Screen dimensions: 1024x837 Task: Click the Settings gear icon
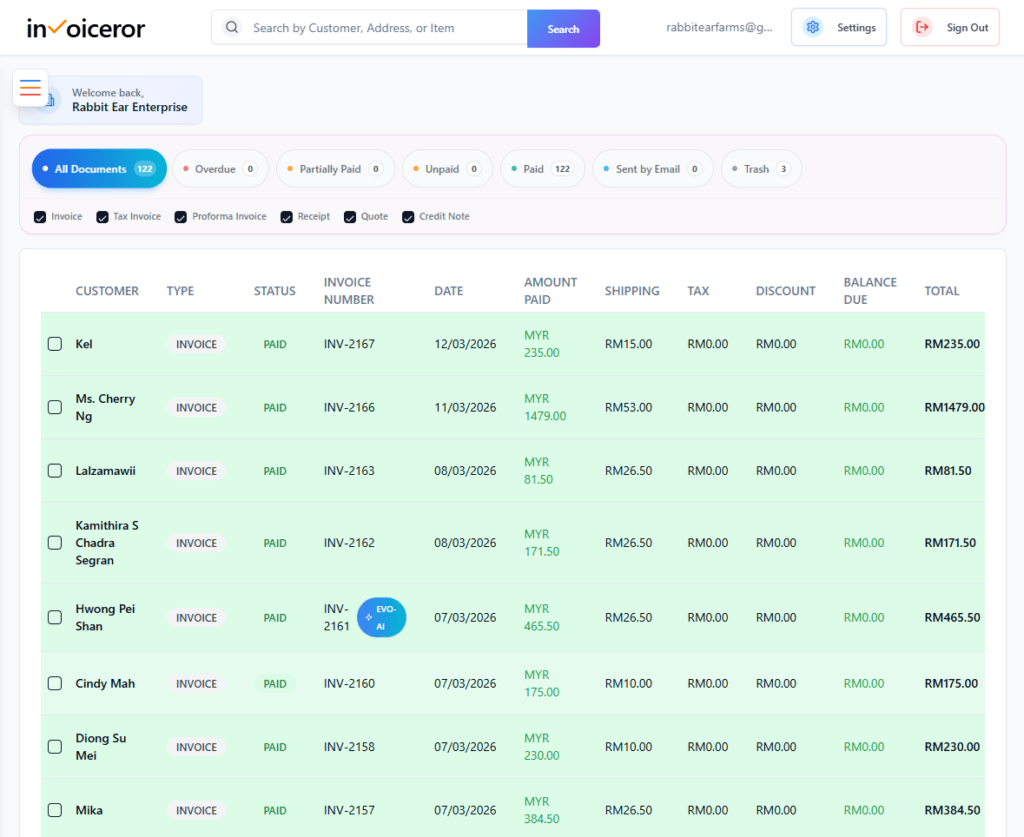pos(813,28)
